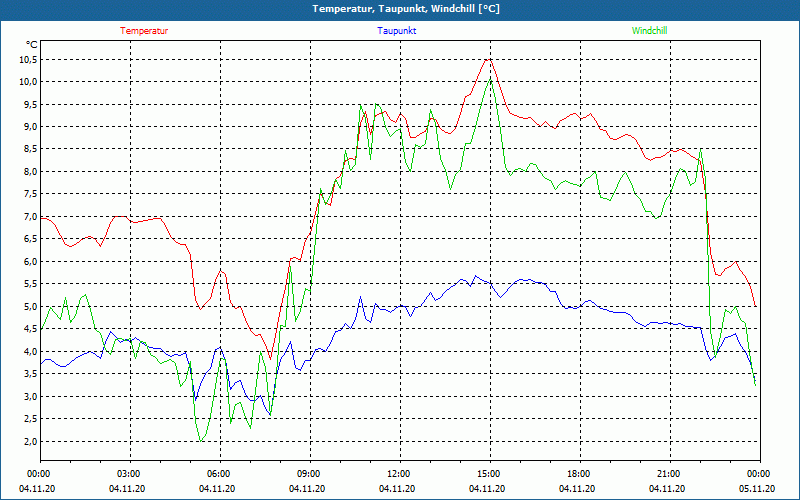Image resolution: width=800 pixels, height=500 pixels.
Task: Click the 03:00 time axis label
Action: (x=130, y=474)
